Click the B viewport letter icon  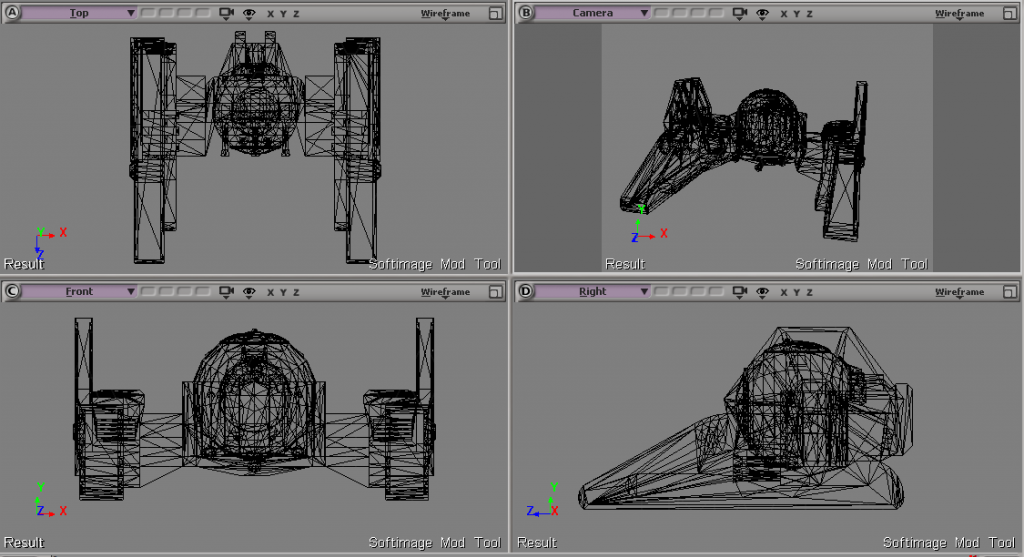(x=526, y=13)
